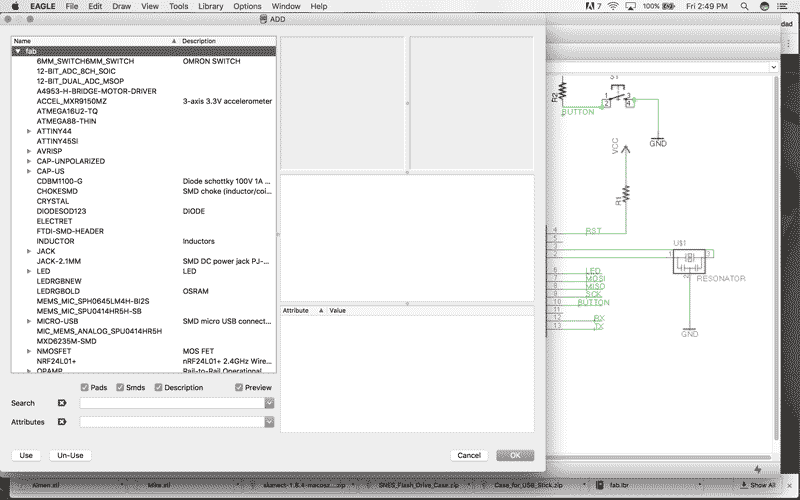
Task: Select 6MM_SWITCH6MM_SWITCH in the list
Action: 85,61
